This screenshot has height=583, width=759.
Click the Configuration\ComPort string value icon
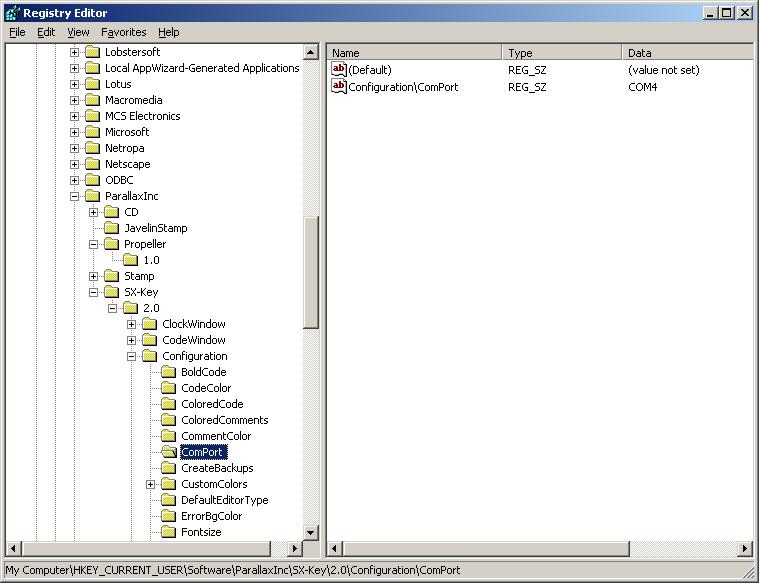tap(339, 87)
